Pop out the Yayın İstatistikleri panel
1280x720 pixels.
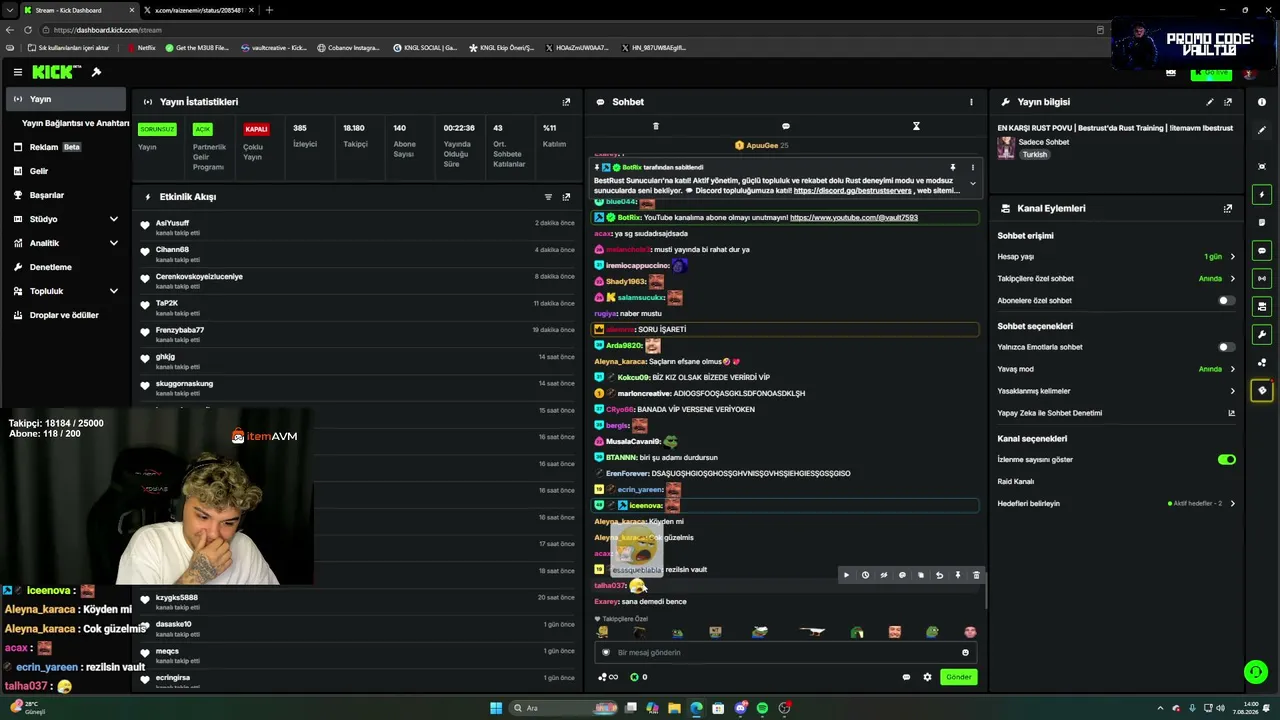[566, 102]
